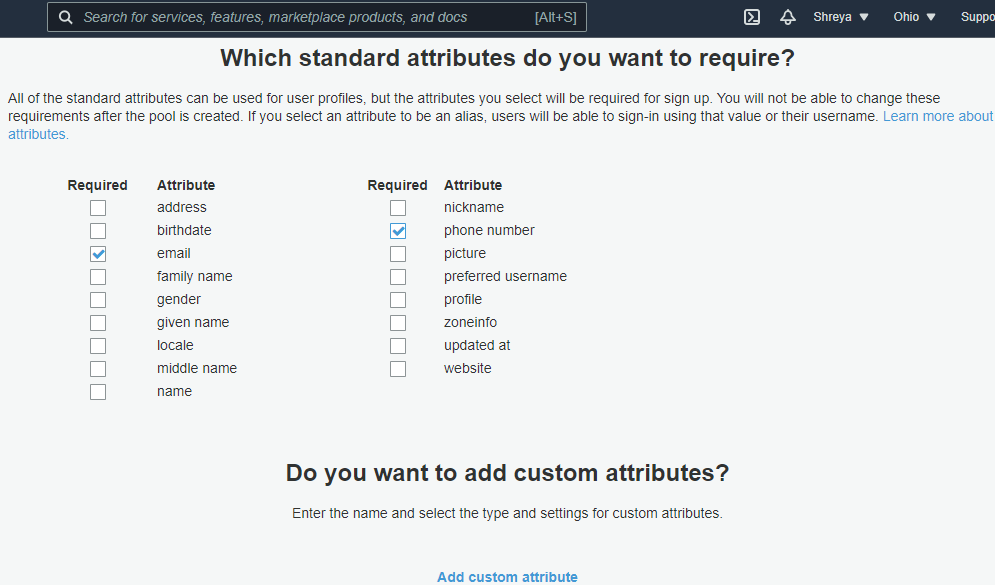This screenshot has height=585, width=995.
Task: Click the Add custom attribute link
Action: [x=507, y=577]
